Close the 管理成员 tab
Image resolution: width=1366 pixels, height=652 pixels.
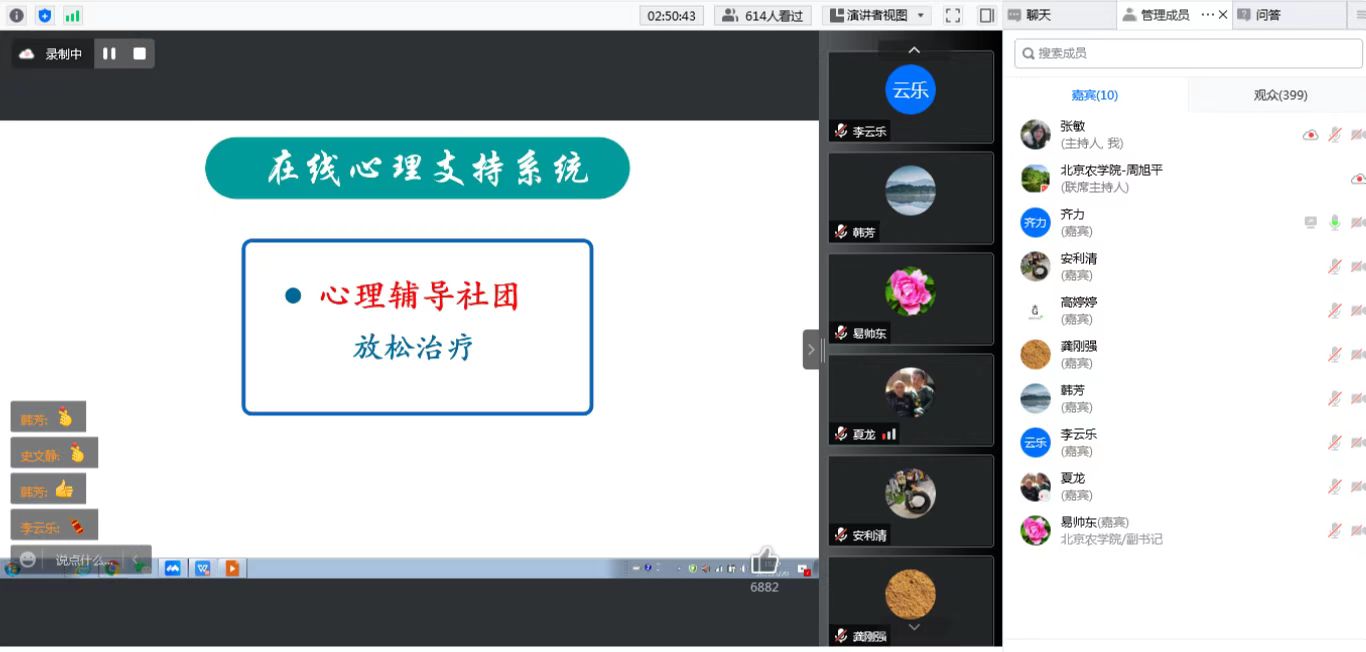click(1222, 15)
